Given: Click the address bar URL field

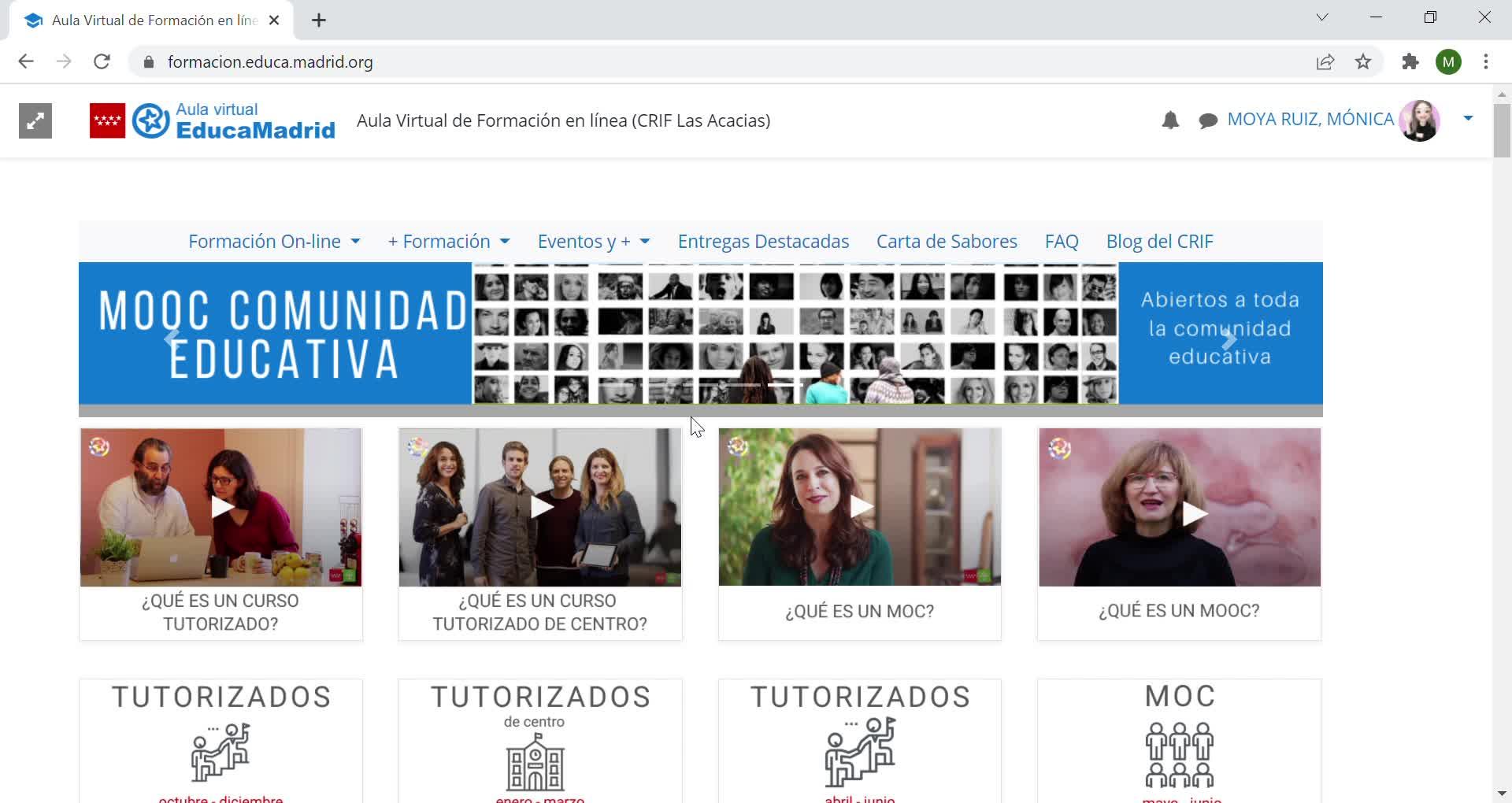Looking at the screenshot, I should pos(724,61).
